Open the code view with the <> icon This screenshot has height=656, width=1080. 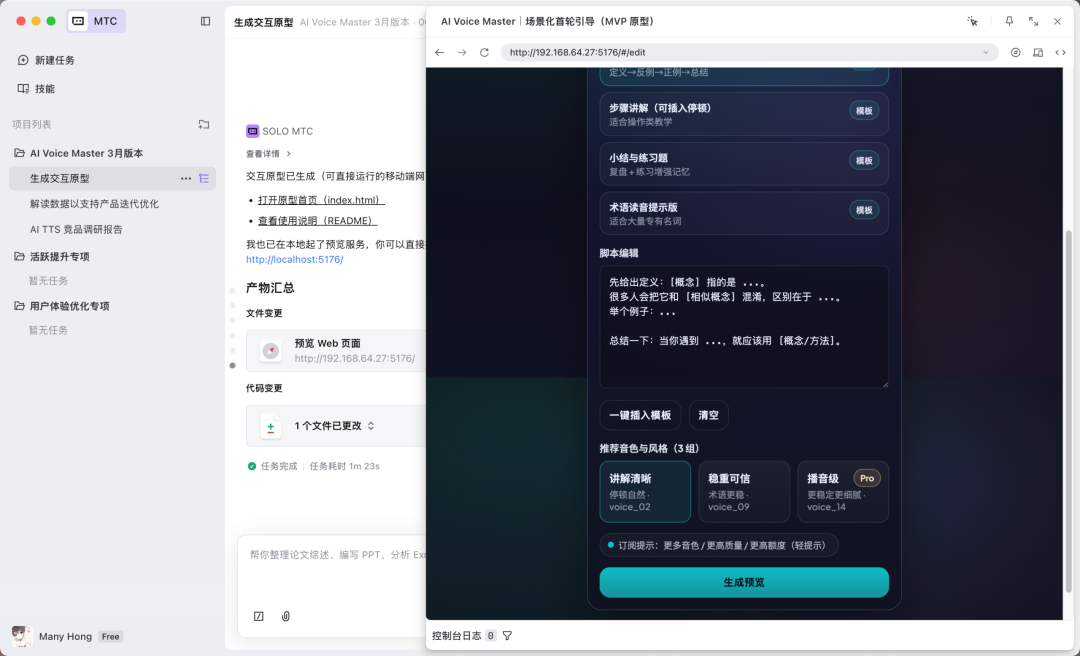coord(1061,51)
